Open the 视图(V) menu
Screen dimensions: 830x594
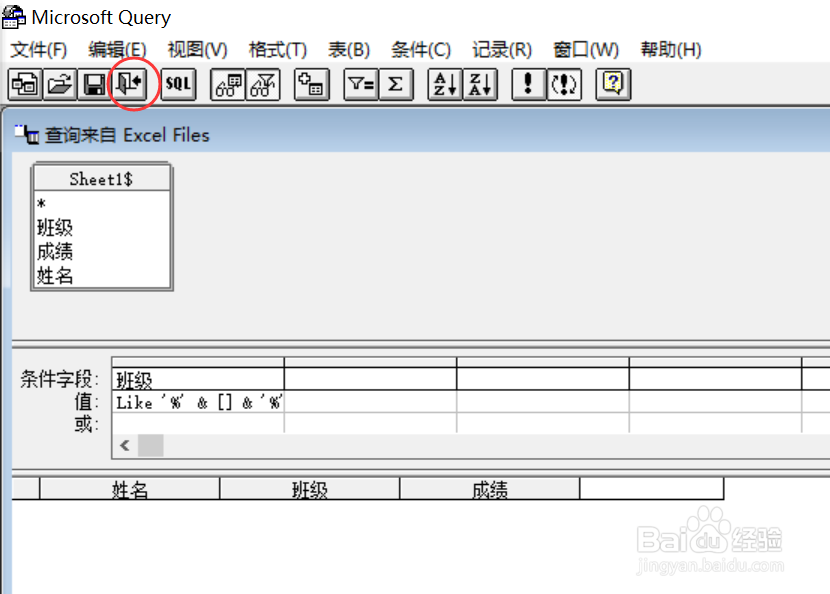pos(197,50)
